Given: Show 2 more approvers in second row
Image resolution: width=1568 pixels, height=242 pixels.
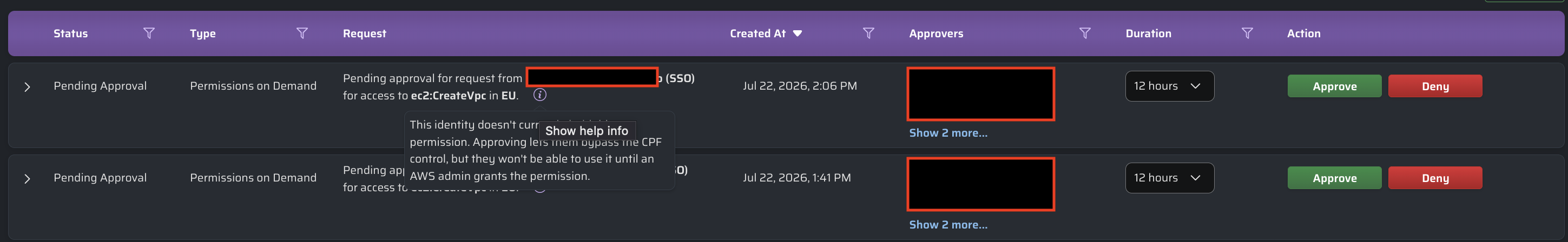Looking at the screenshot, I should pos(948,224).
